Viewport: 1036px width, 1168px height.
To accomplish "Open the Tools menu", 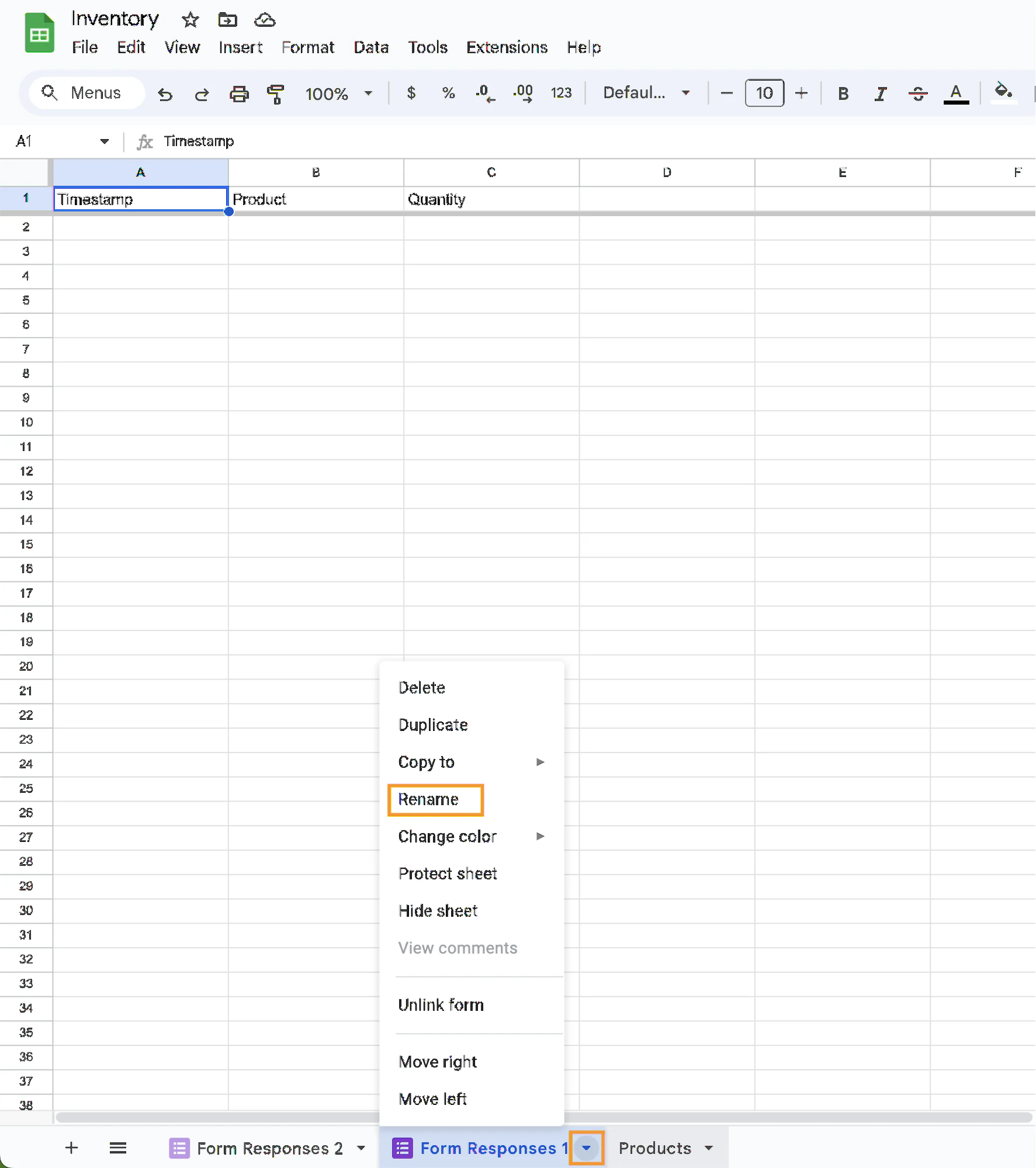I will tap(428, 47).
